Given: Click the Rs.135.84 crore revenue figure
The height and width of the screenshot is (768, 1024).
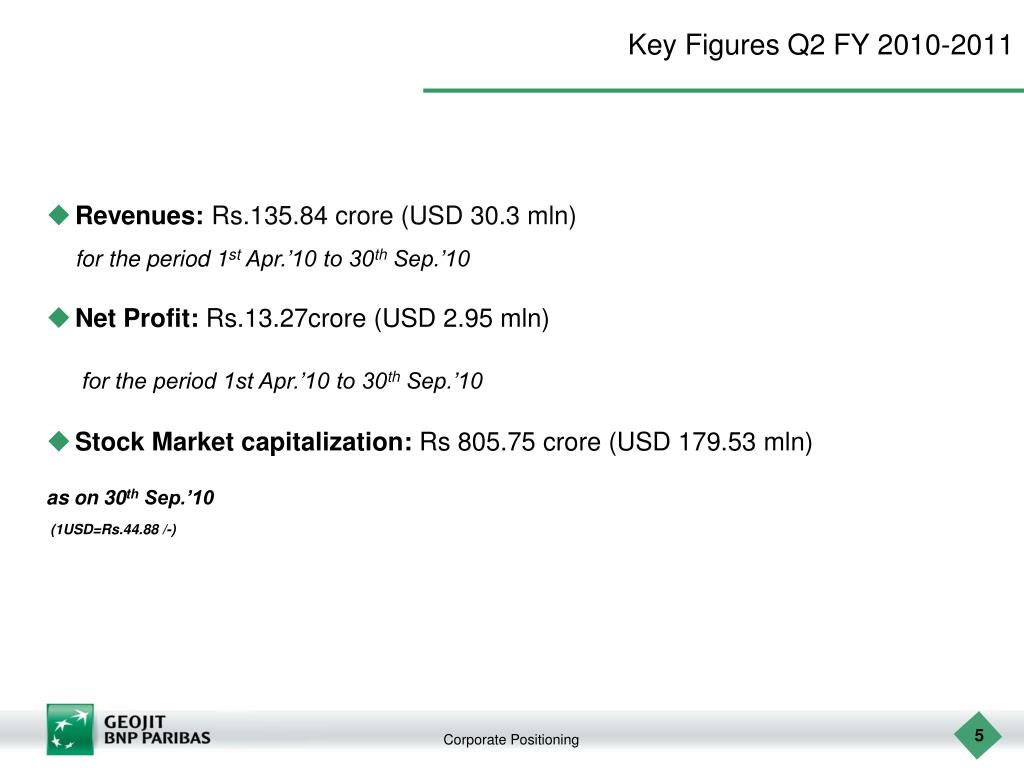Looking at the screenshot, I should coord(302,216).
